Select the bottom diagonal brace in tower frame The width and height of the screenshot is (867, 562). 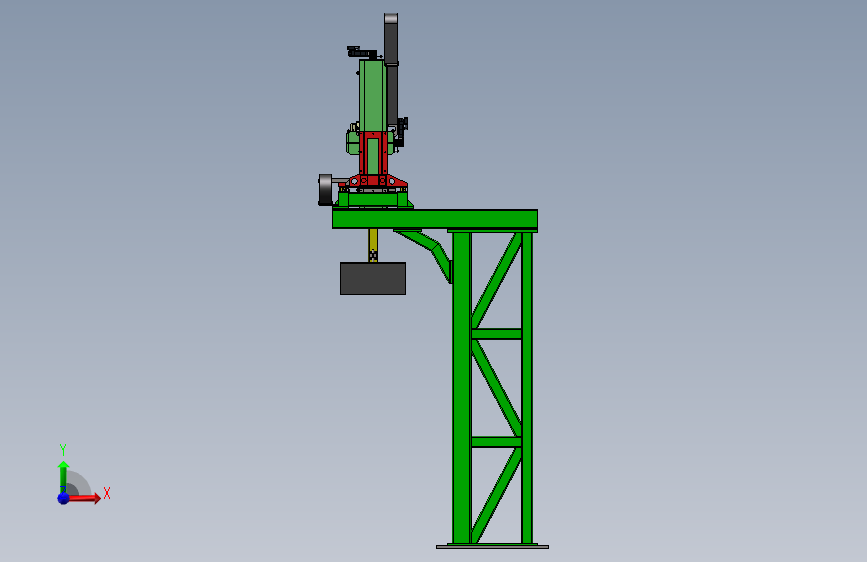pos(497,495)
